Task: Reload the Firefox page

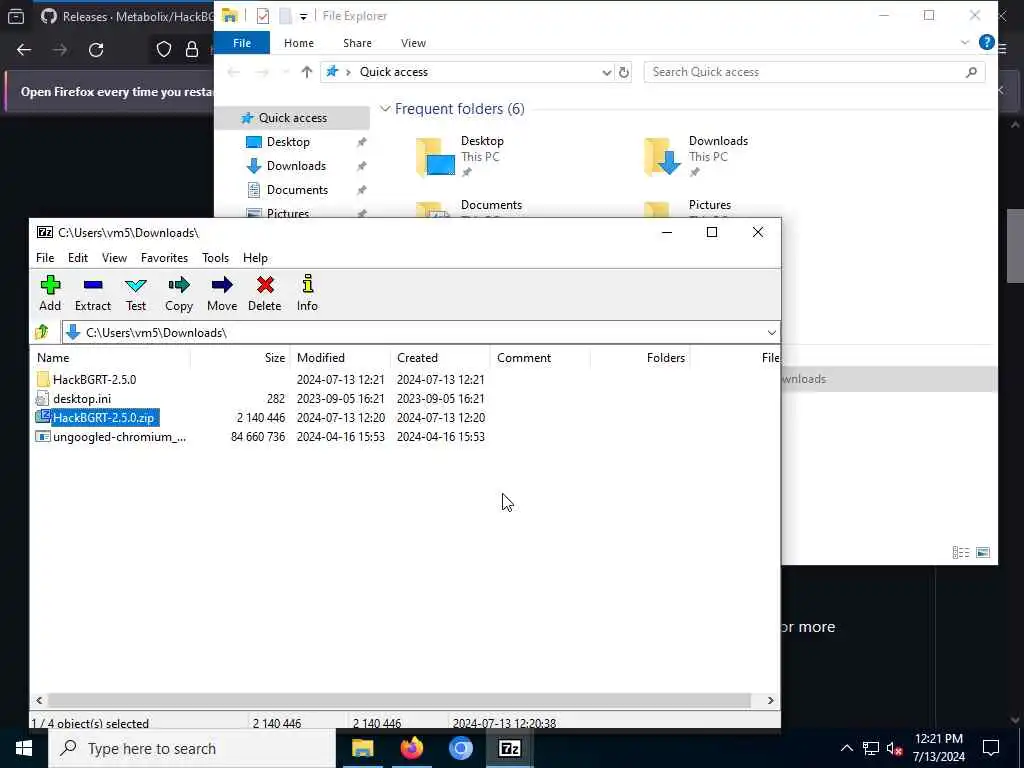Action: click(96, 50)
